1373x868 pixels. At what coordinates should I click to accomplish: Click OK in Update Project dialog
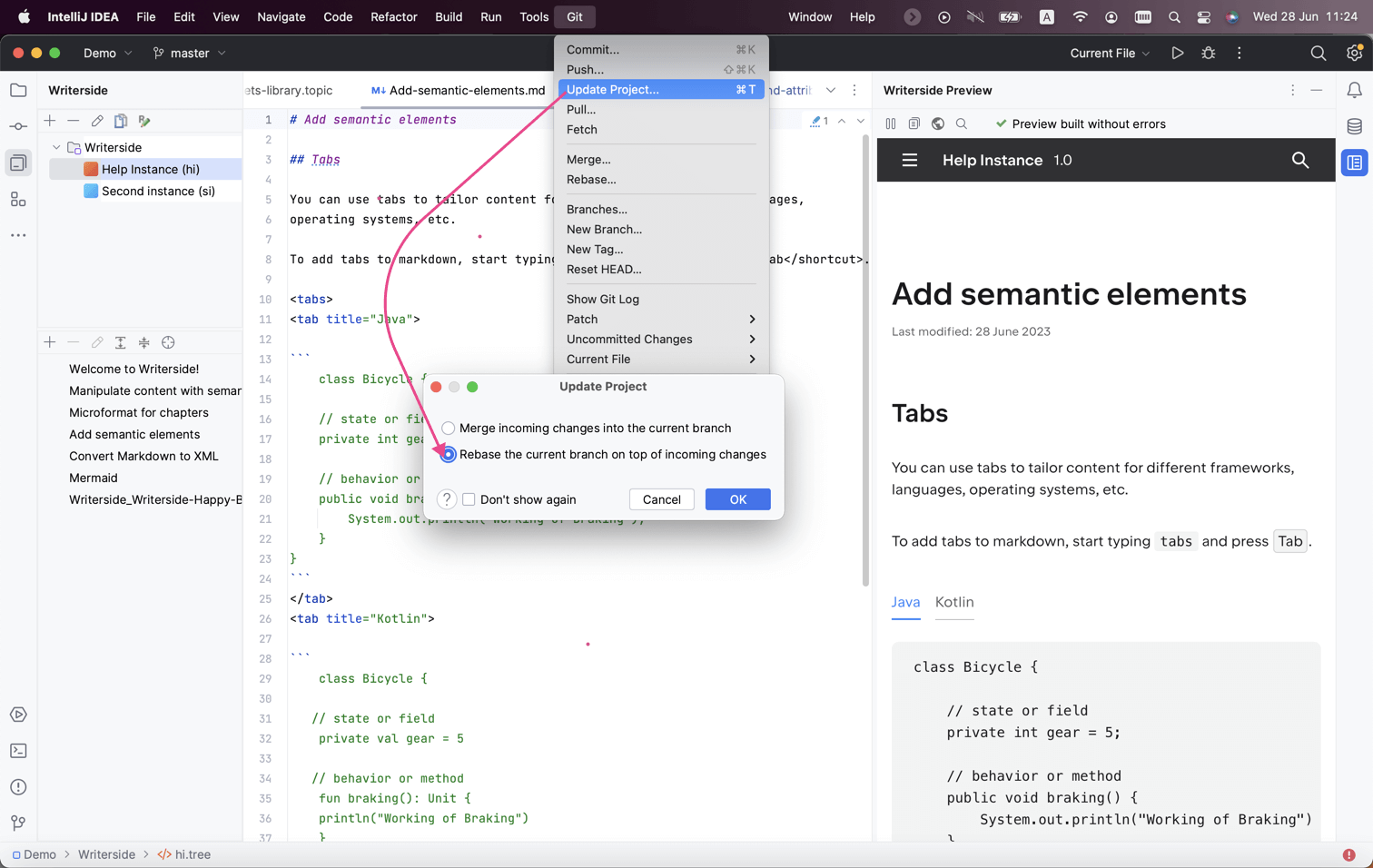pos(737,499)
